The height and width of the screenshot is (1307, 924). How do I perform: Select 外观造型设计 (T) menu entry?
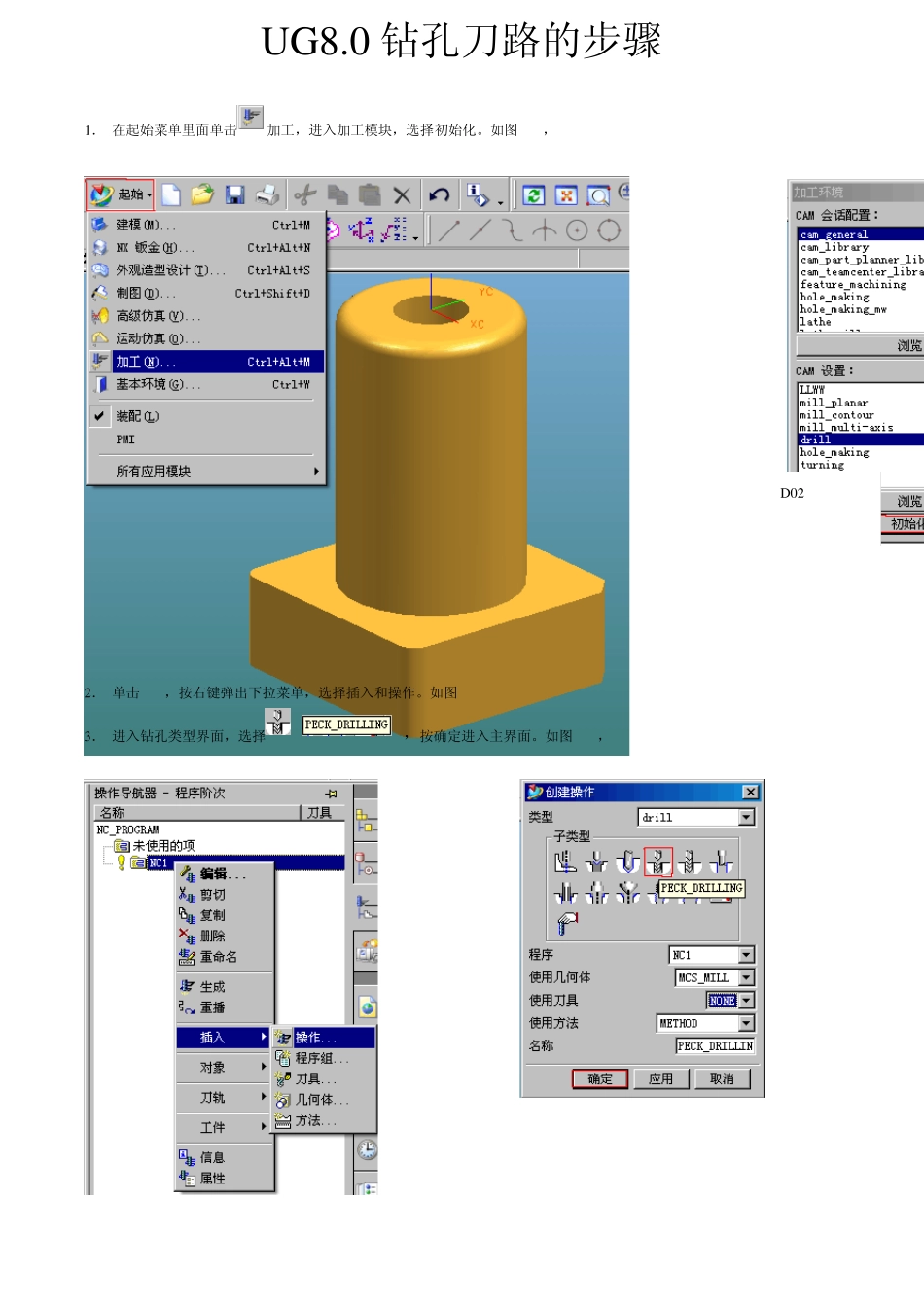coord(205,270)
